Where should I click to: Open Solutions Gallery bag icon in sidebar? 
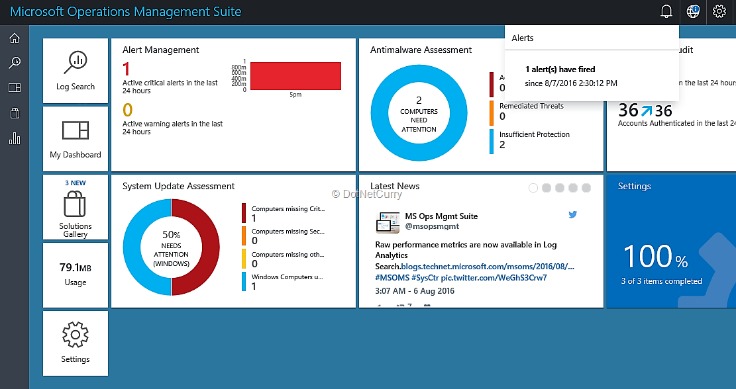pos(15,113)
